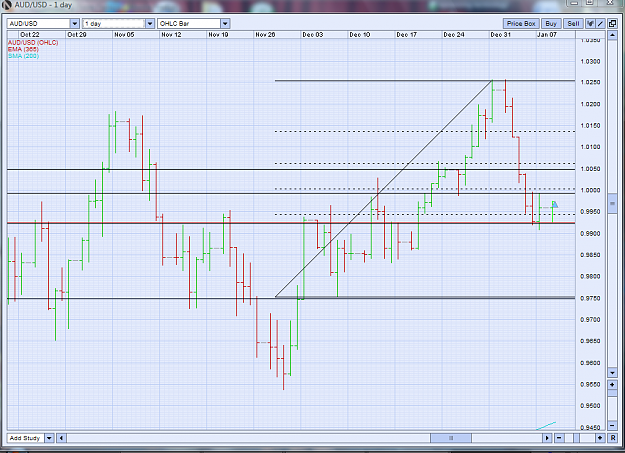Click the Dec 10 date label
Screen dimensions: 625x453
click(x=360, y=35)
